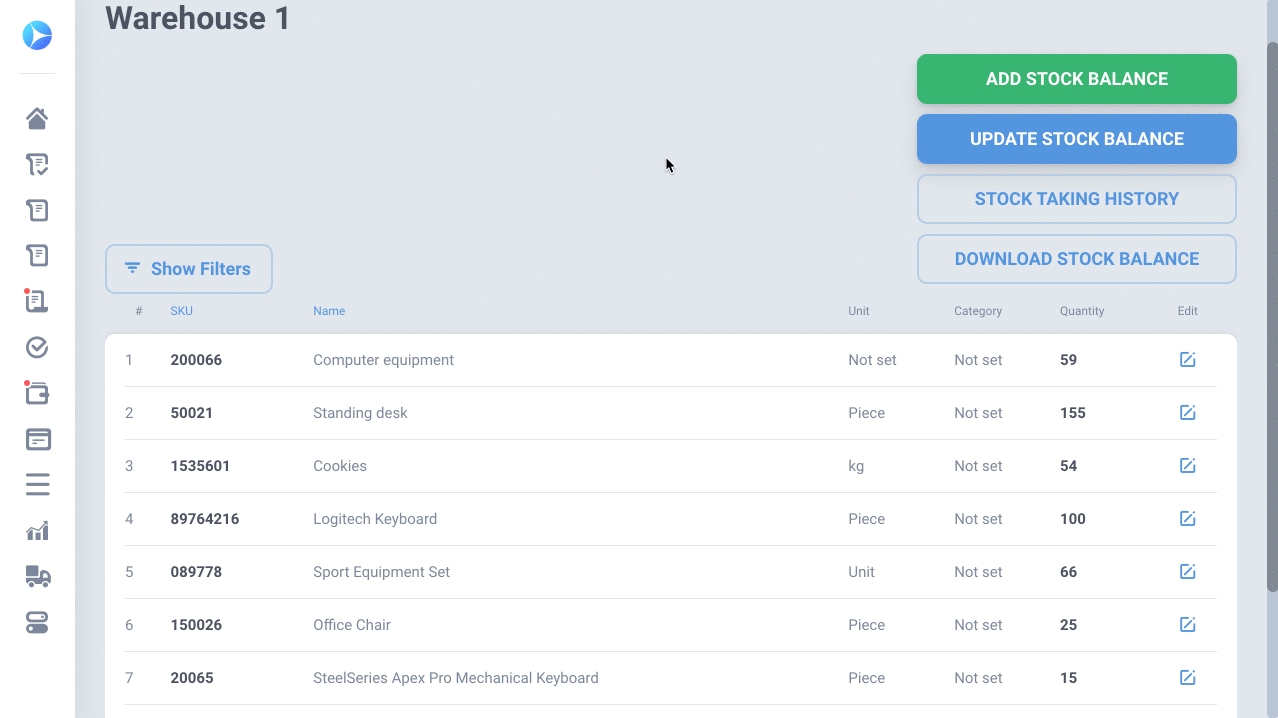The height and width of the screenshot is (718, 1278).
Task: Edit the Cookies row
Action: coord(1187,466)
